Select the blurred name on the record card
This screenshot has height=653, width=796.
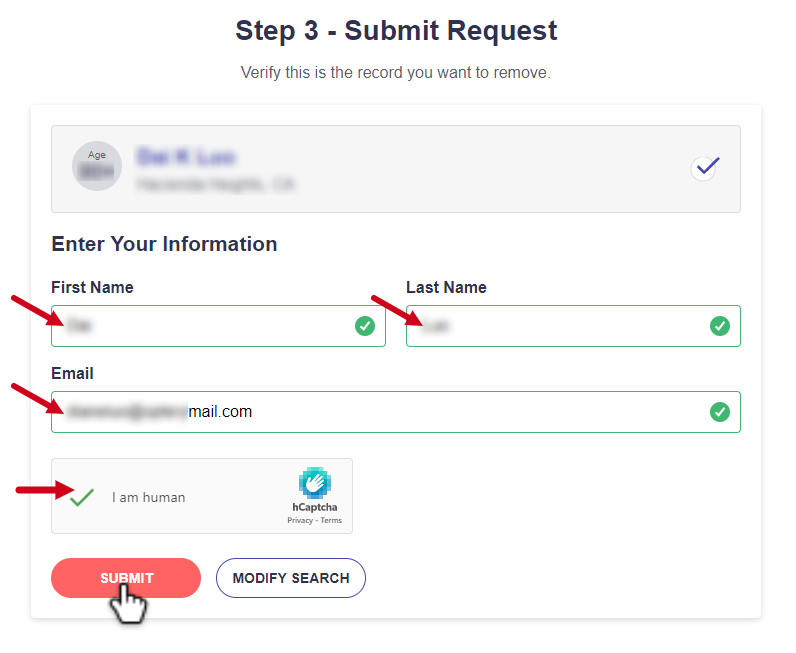click(186, 156)
